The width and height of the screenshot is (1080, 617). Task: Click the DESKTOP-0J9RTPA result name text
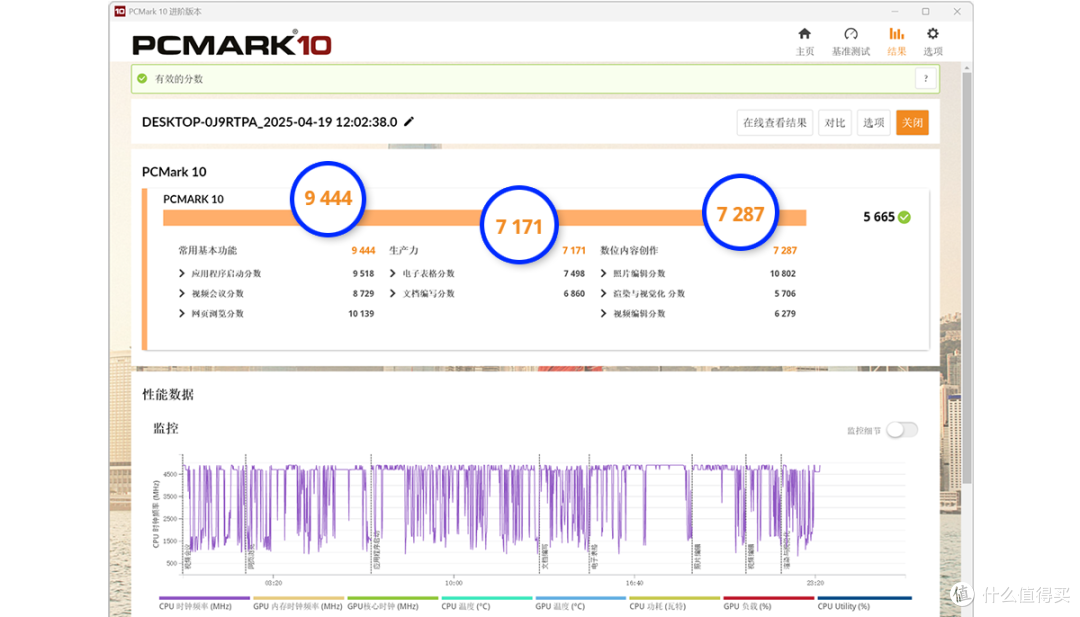269,122
